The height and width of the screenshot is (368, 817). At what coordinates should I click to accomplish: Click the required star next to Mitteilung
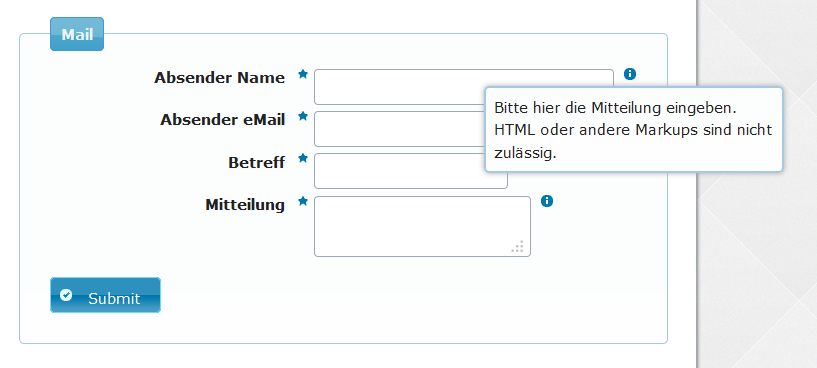pyautogui.click(x=303, y=201)
